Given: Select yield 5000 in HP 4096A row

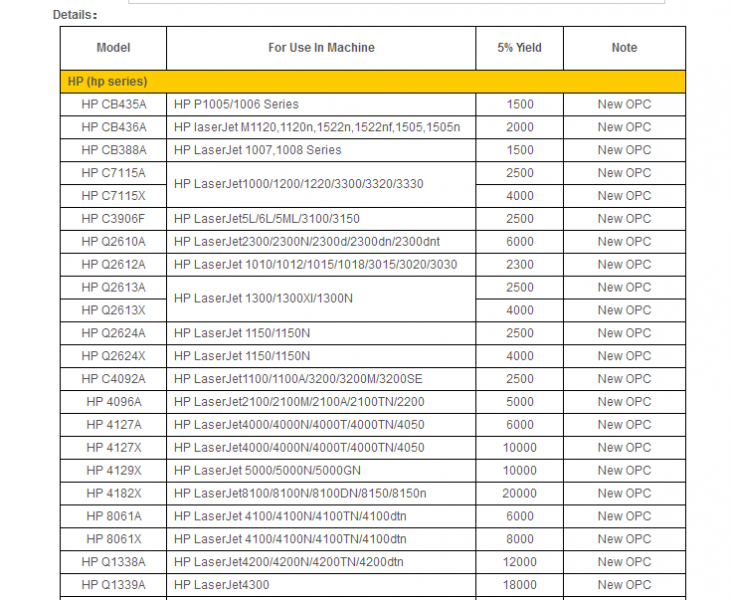Looking at the screenshot, I should click(x=519, y=401).
